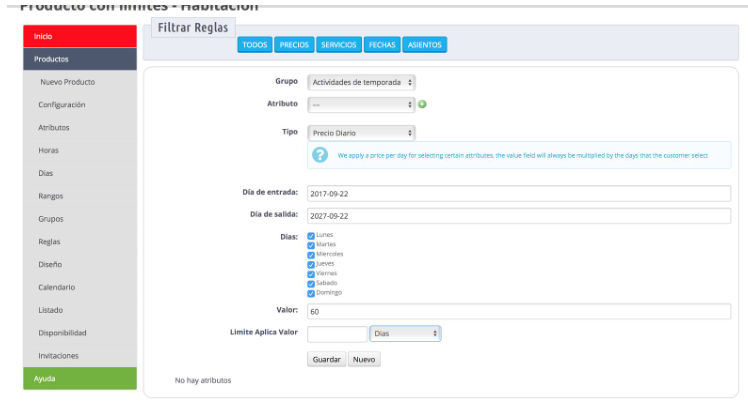Go to Inicio in the sidebar
Viewport: 748px width, 402px height.
pos(80,36)
